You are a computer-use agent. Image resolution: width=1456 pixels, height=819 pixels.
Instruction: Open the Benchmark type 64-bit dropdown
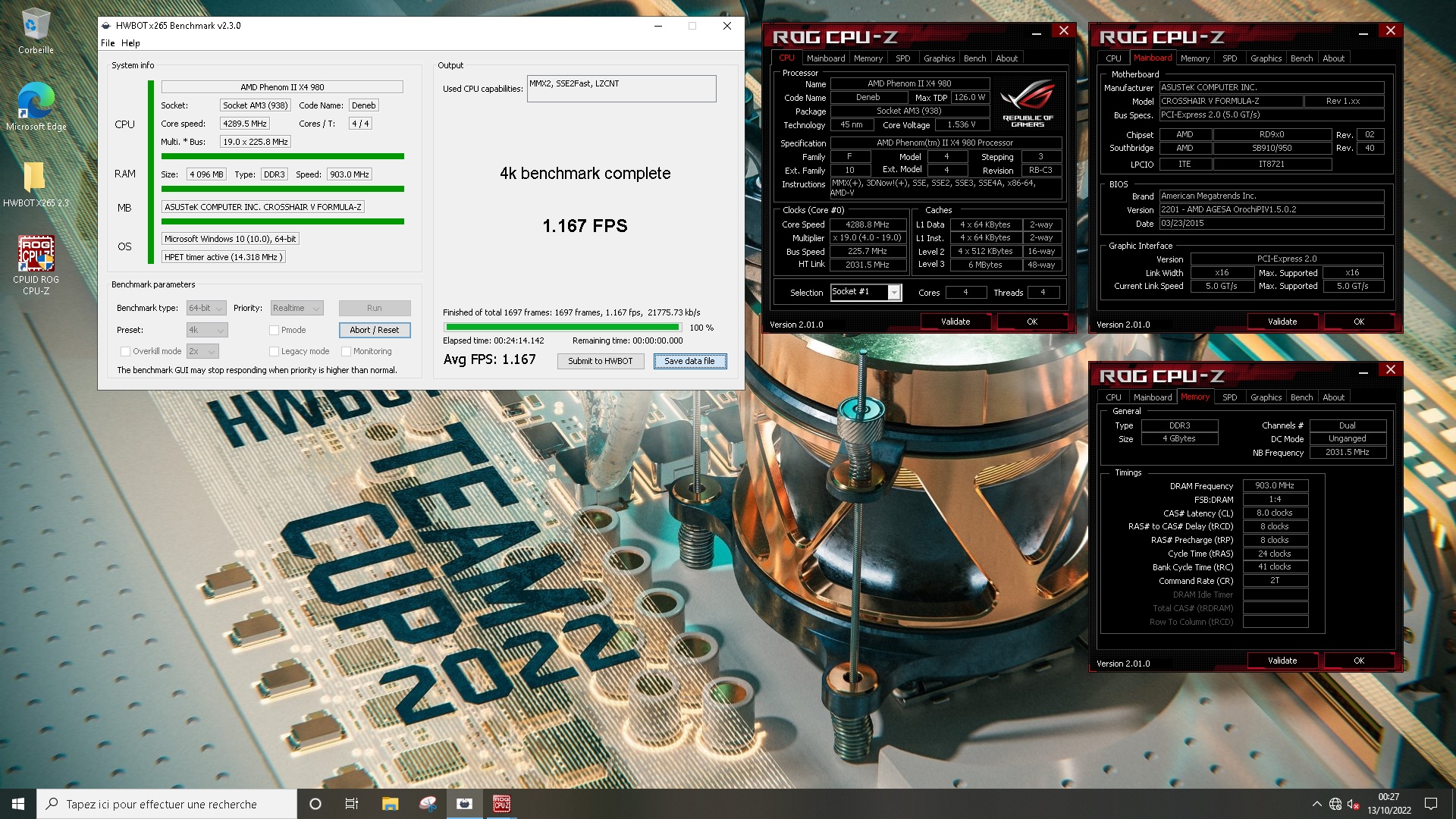[x=206, y=308]
